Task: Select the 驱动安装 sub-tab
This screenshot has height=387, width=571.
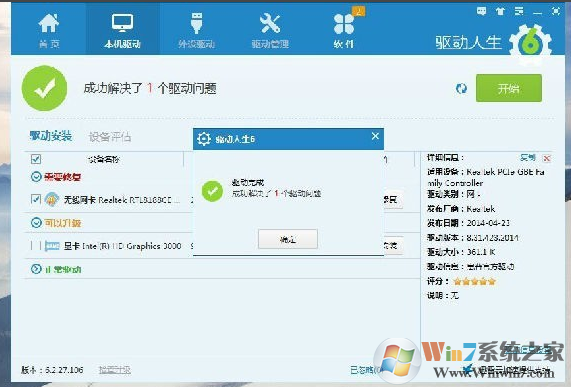Action: pyautogui.click(x=51, y=136)
